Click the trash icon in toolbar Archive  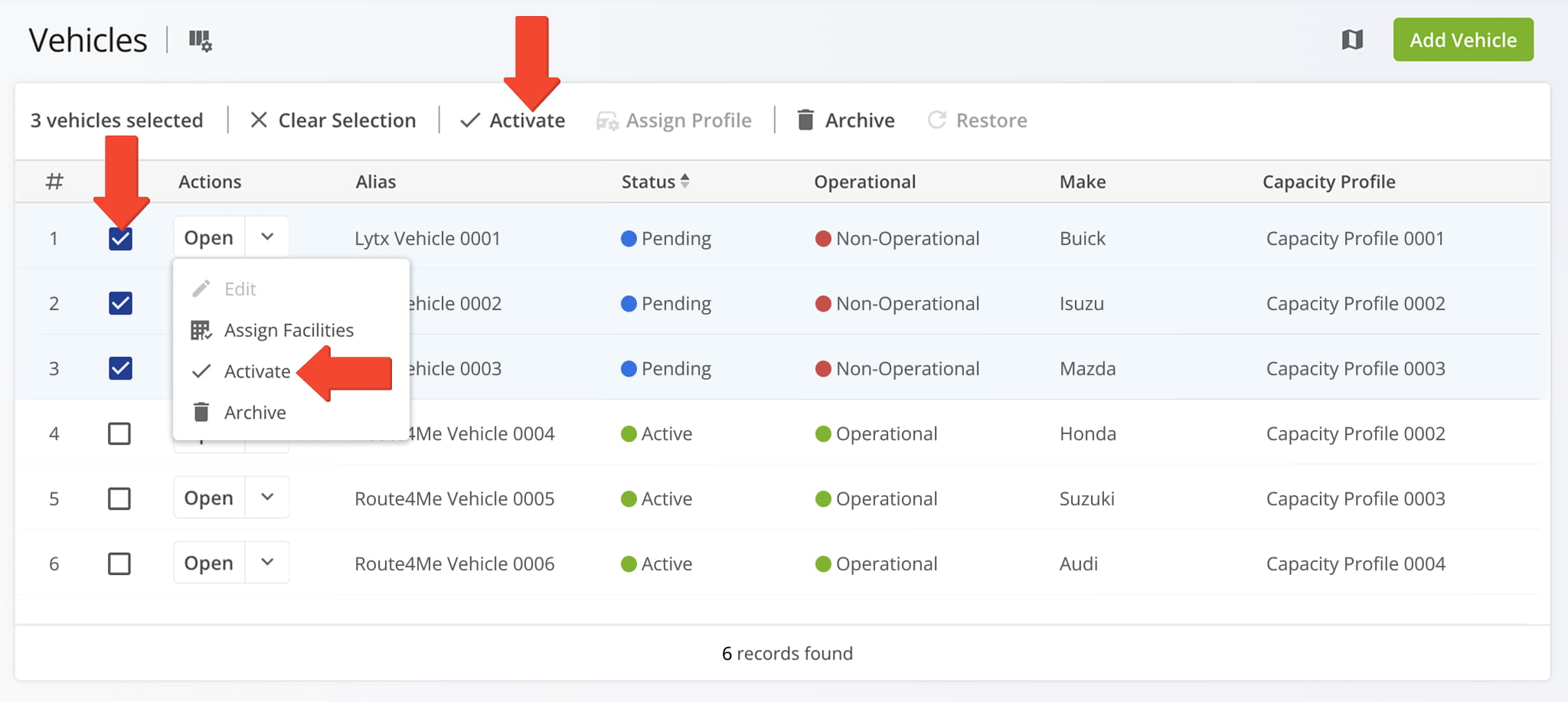[805, 120]
